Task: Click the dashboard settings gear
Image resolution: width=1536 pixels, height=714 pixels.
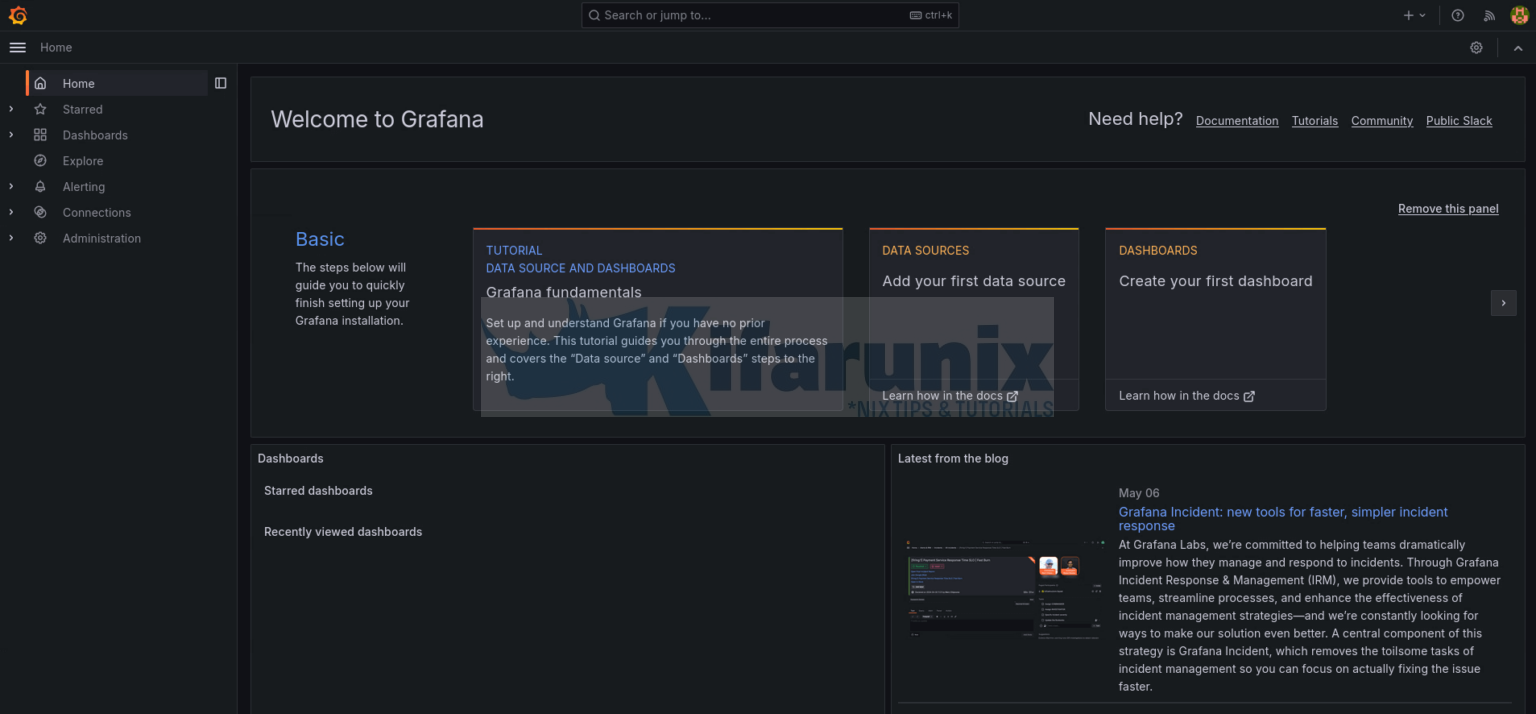Action: (x=1476, y=47)
